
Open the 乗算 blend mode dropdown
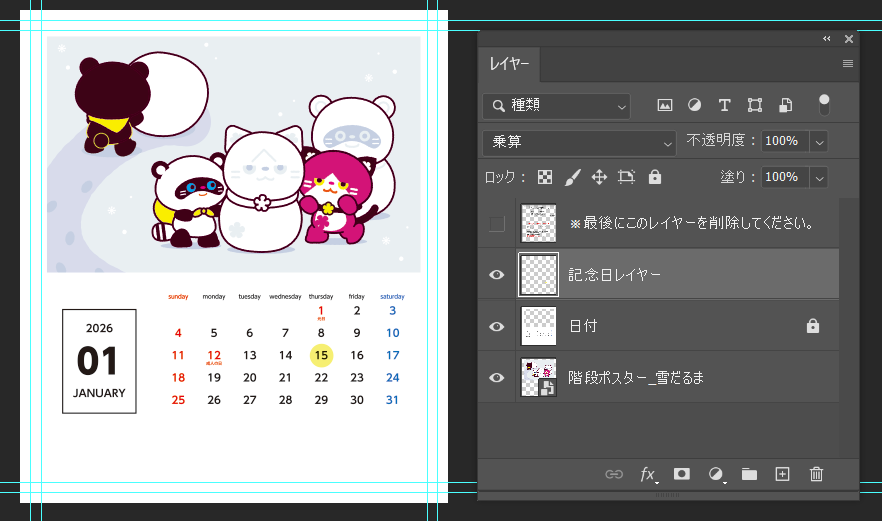click(x=580, y=142)
